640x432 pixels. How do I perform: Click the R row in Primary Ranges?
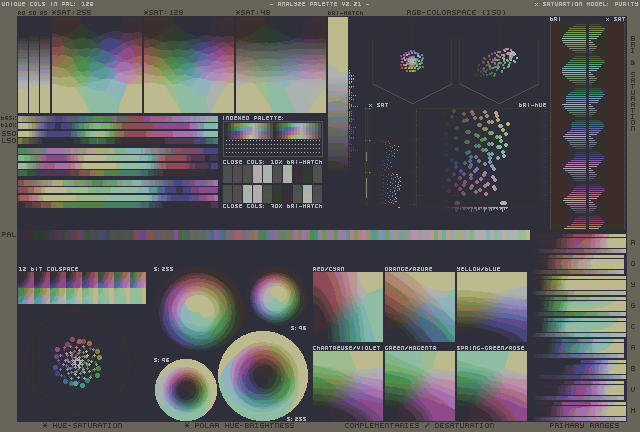tap(580, 244)
